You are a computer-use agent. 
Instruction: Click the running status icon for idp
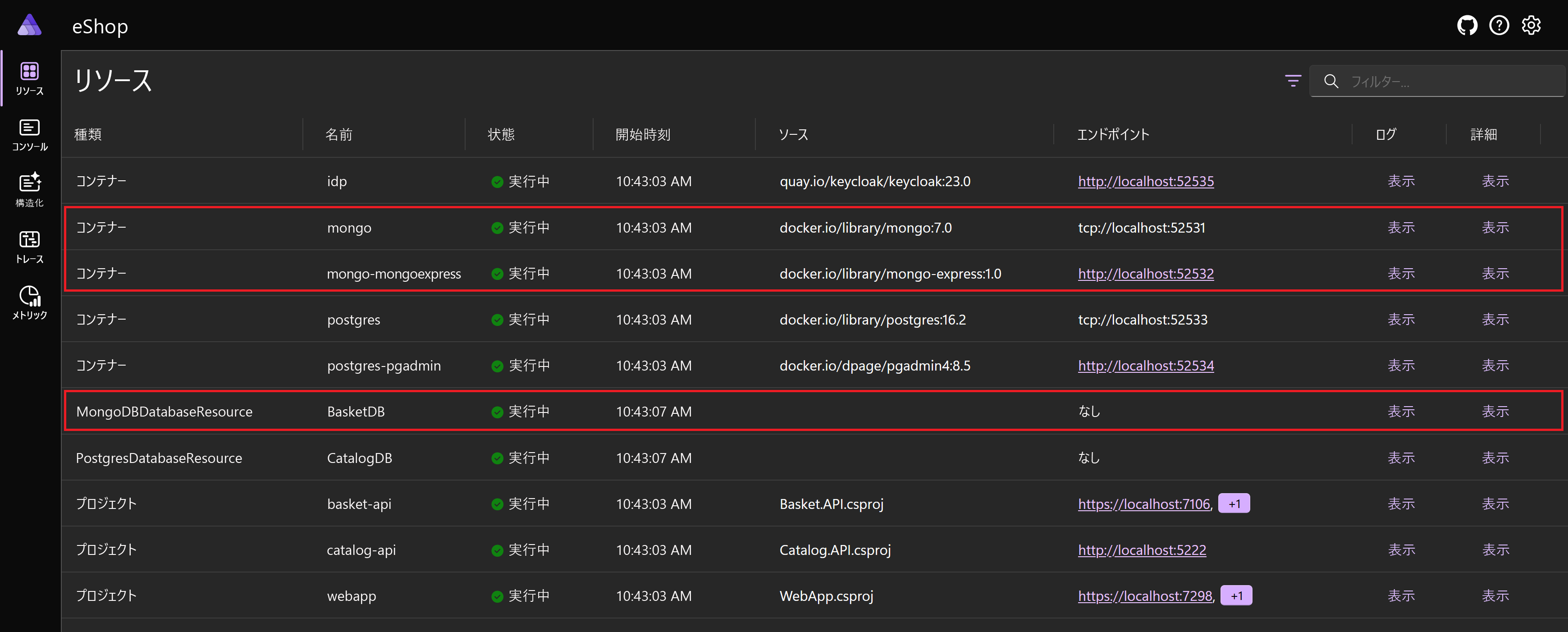497,182
